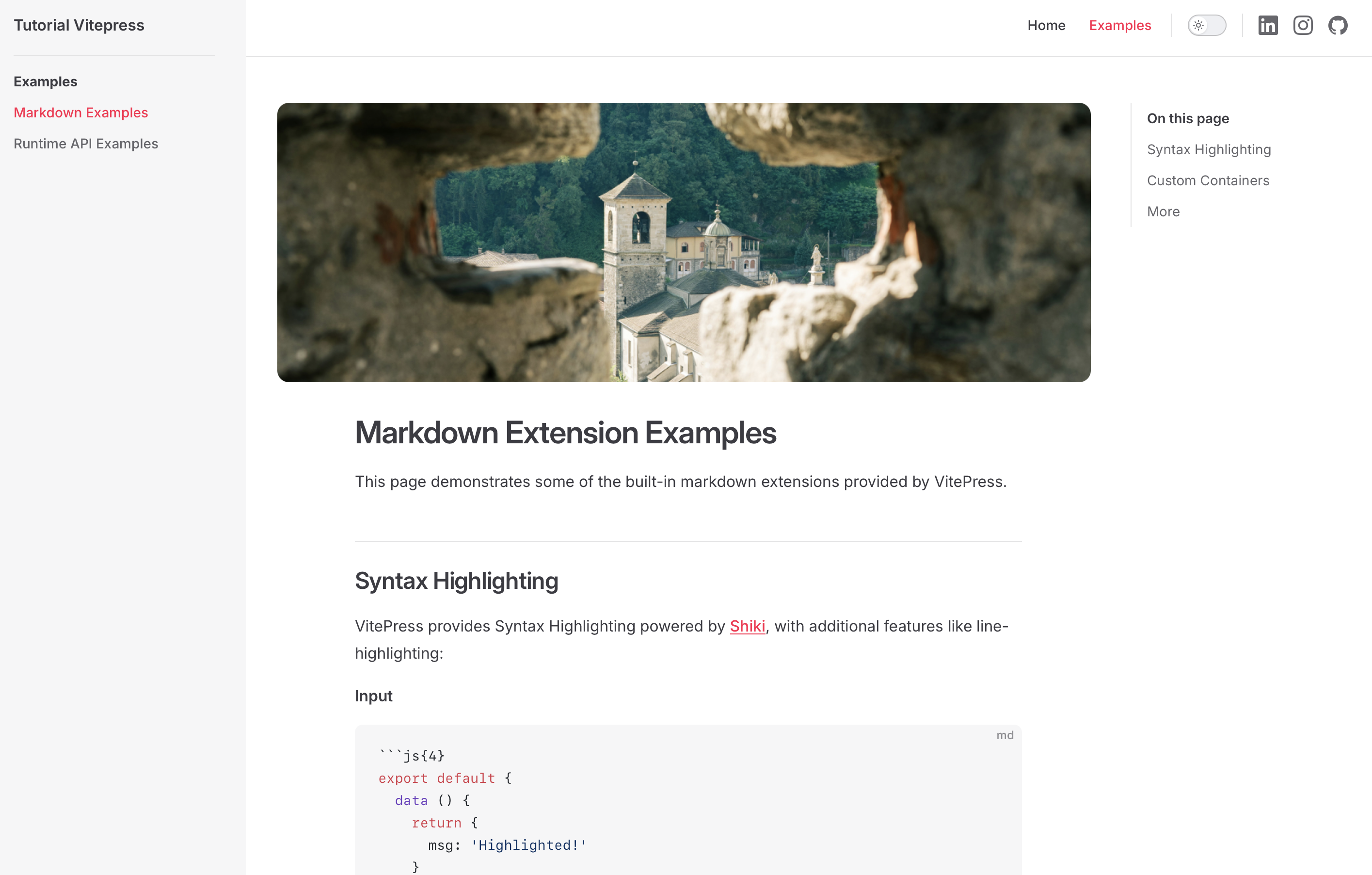
Task: Click the church tower hero image
Action: (684, 242)
